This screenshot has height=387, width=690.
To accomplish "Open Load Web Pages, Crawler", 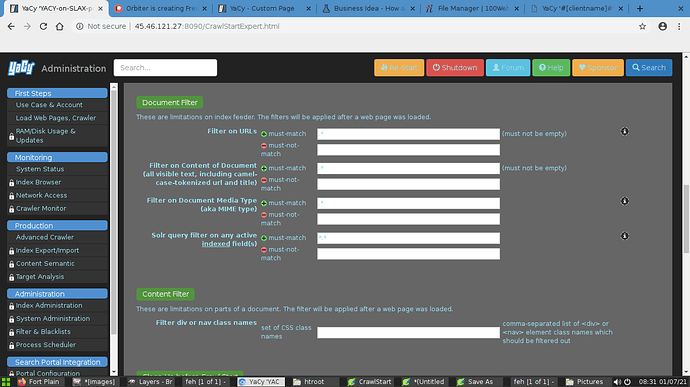I will (56, 118).
